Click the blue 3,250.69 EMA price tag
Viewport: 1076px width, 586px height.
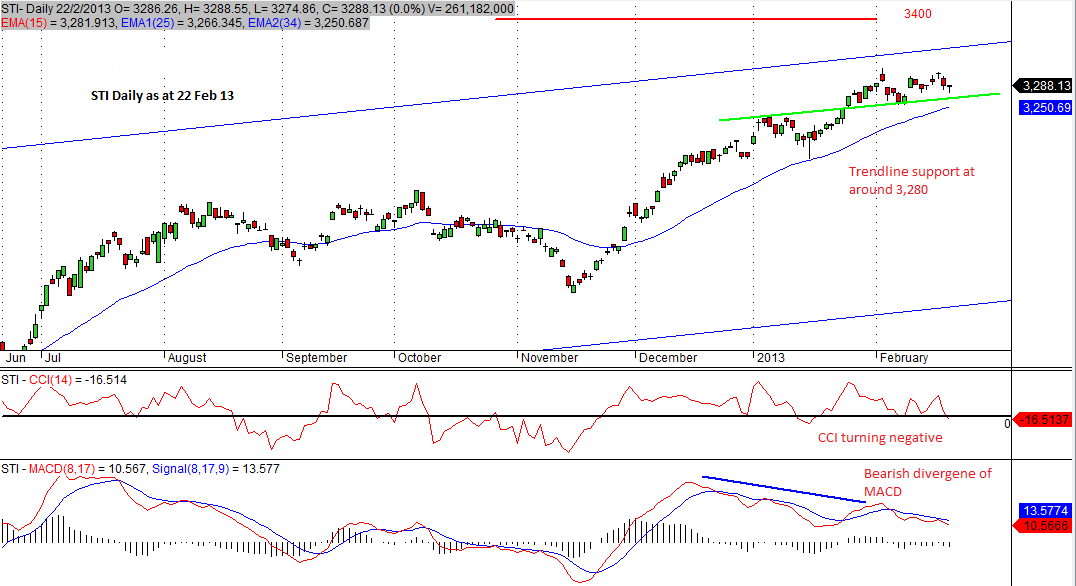click(x=1044, y=107)
